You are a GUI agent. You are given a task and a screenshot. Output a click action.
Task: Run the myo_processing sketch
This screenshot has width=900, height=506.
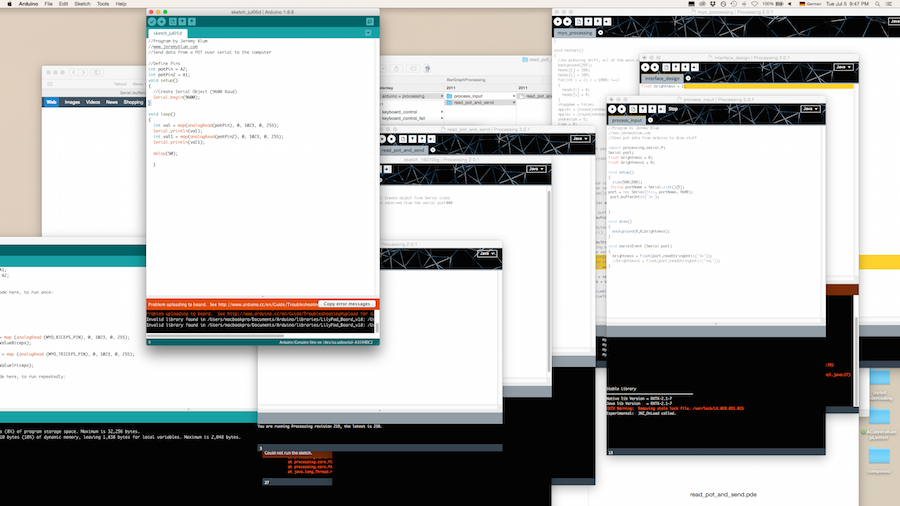558,22
